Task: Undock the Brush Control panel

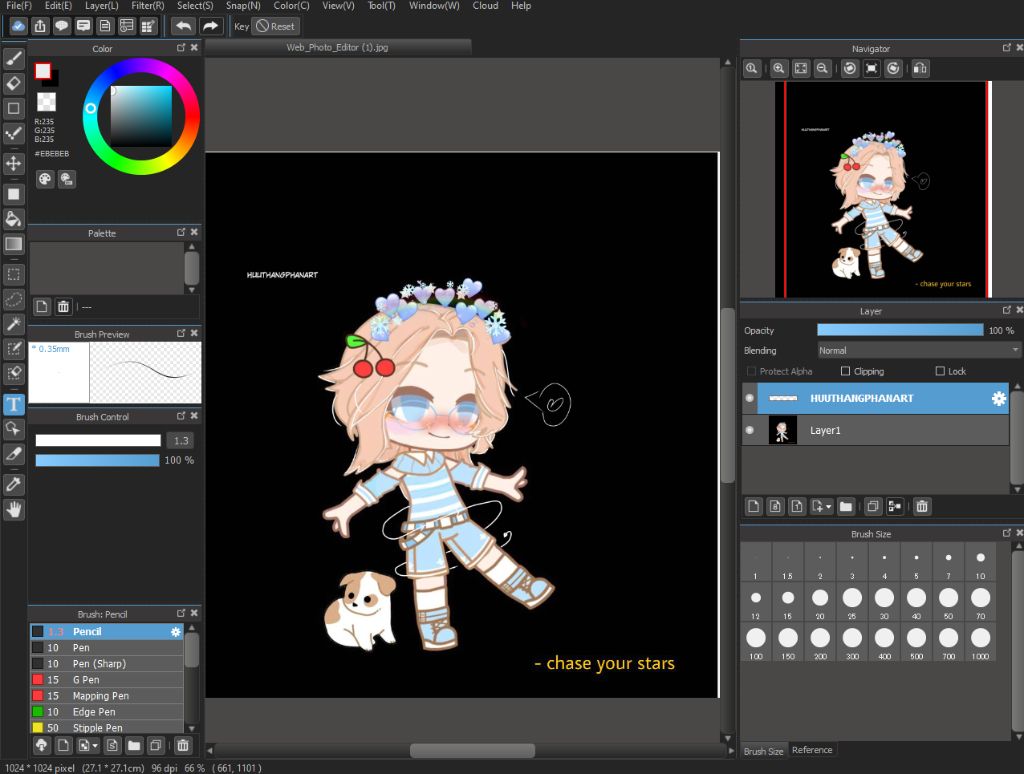Action: click(x=182, y=416)
